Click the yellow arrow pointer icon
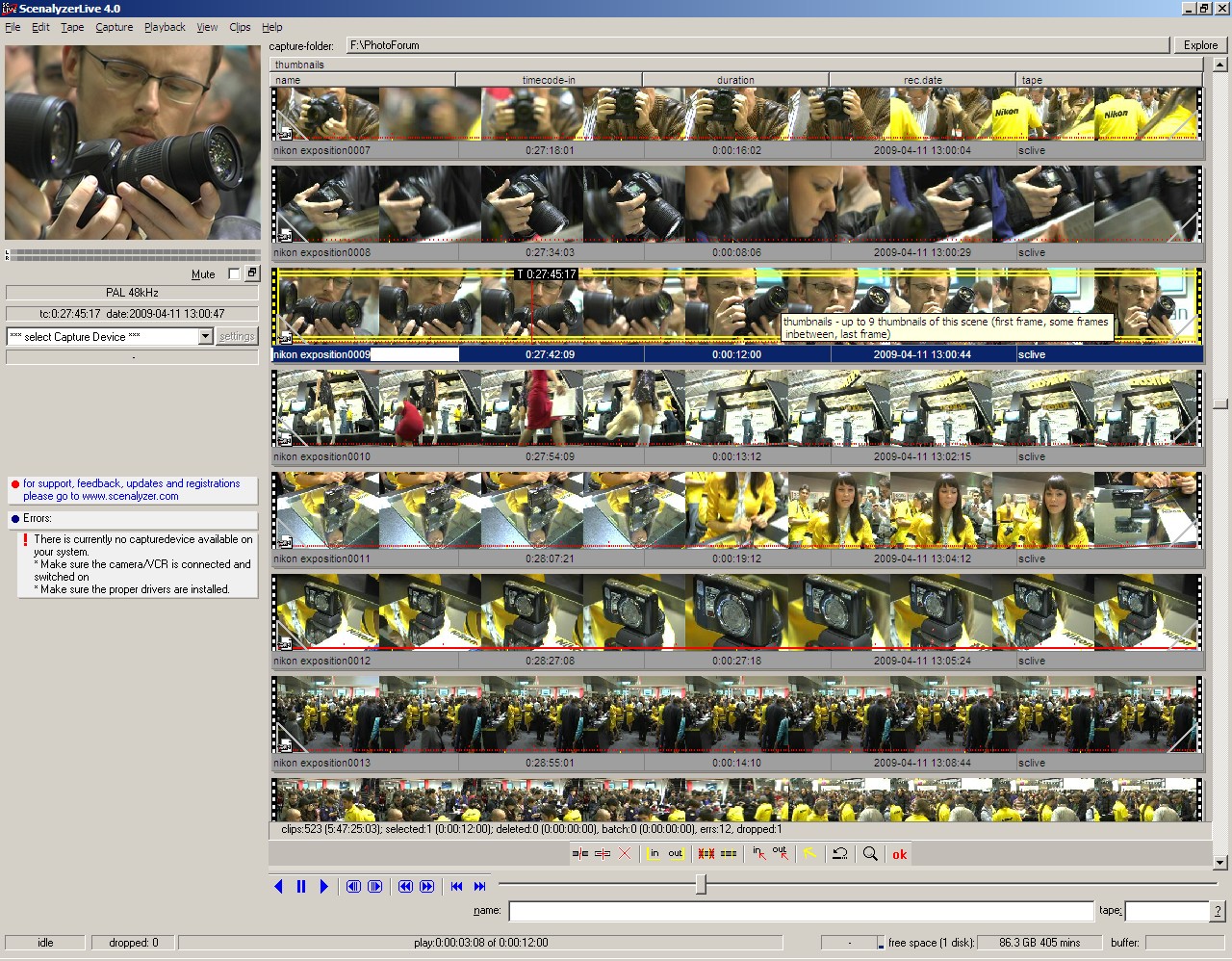 pyautogui.click(x=809, y=854)
